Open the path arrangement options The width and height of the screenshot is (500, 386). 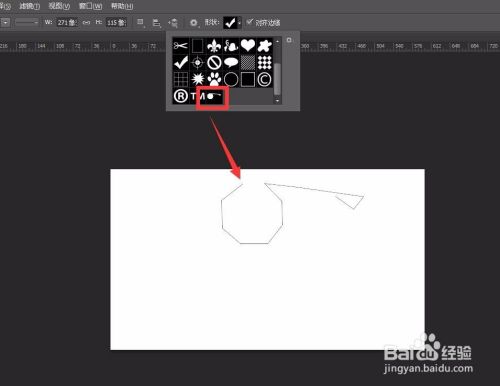173,23
